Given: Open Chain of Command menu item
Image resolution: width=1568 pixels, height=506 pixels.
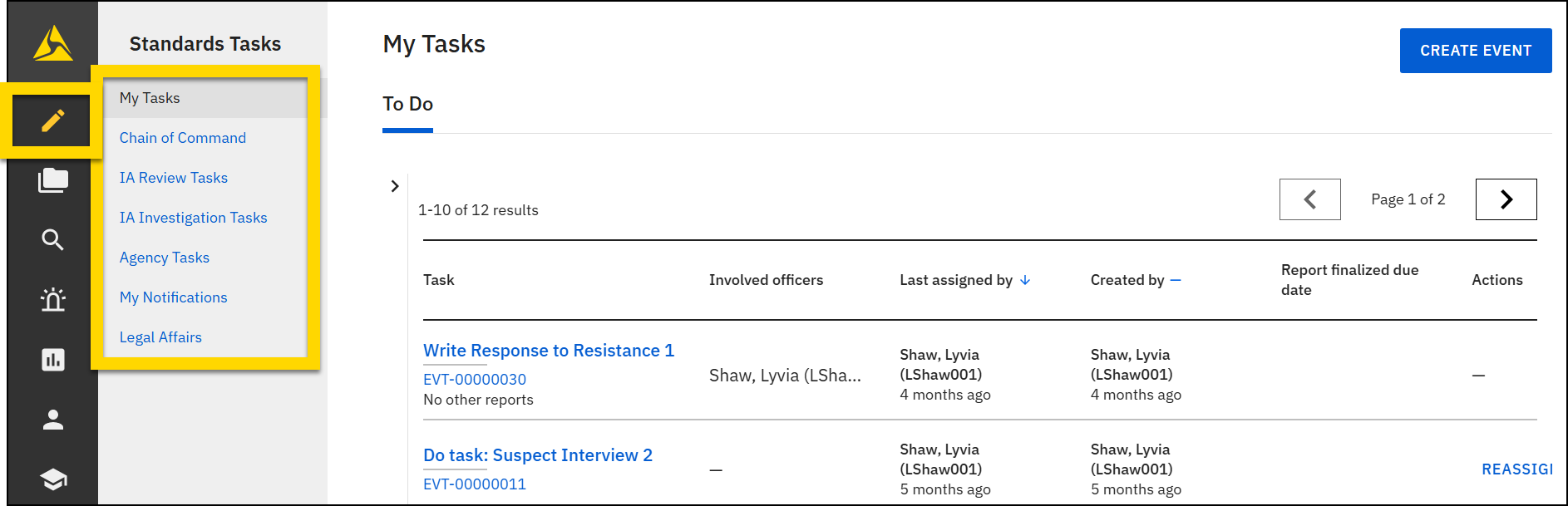Looking at the screenshot, I should 183,138.
